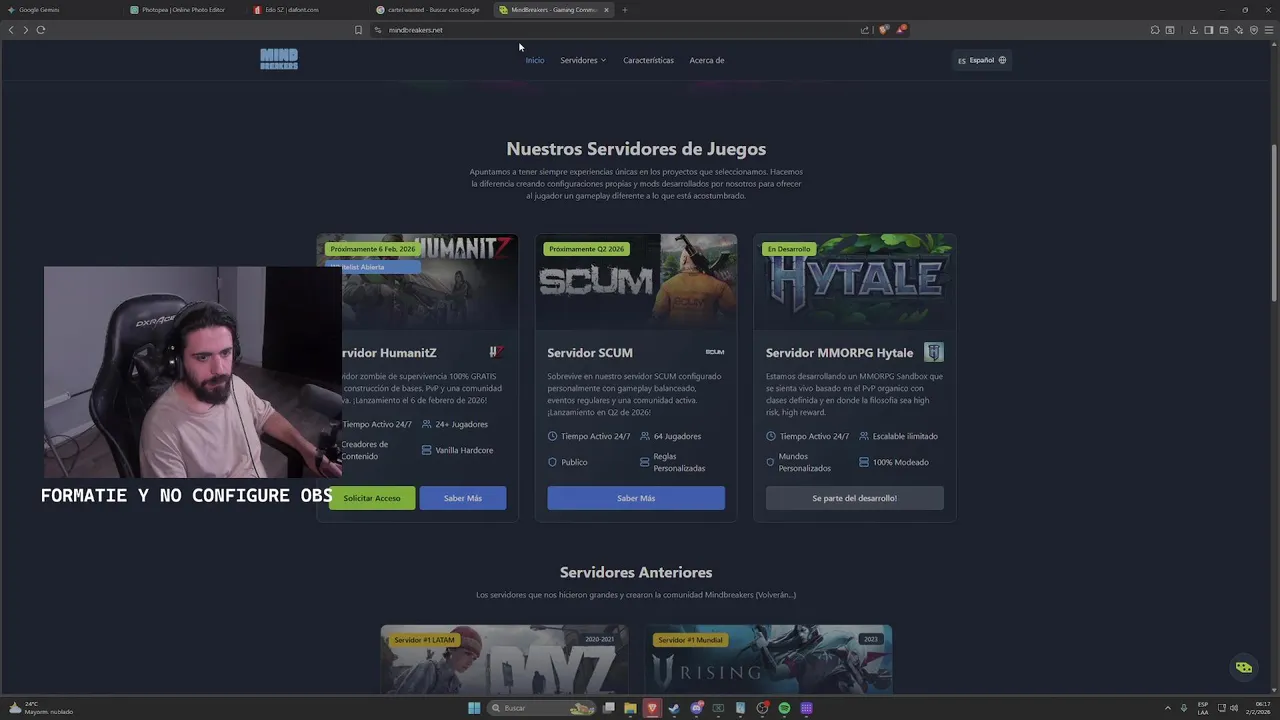
Task: Click browser back arrow
Action: coord(11,30)
